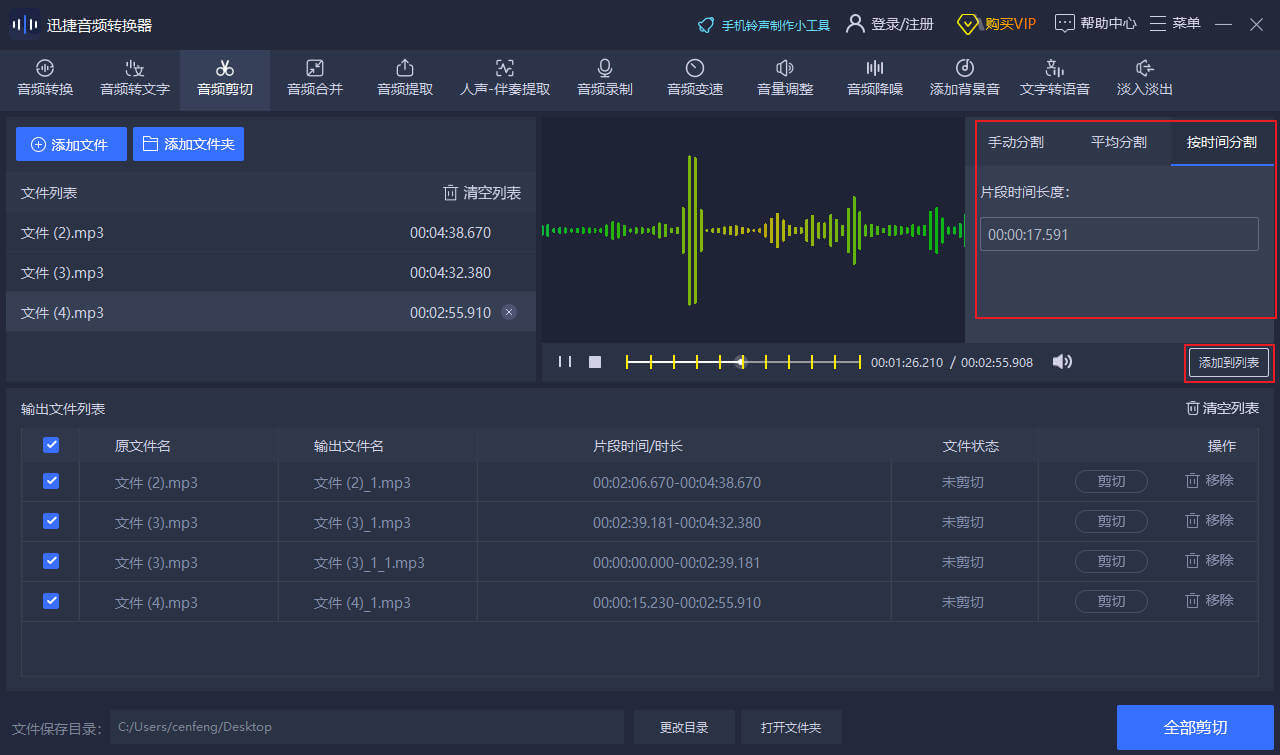Switch to the 手动分割 tab
The width and height of the screenshot is (1280, 755).
coord(1016,142)
